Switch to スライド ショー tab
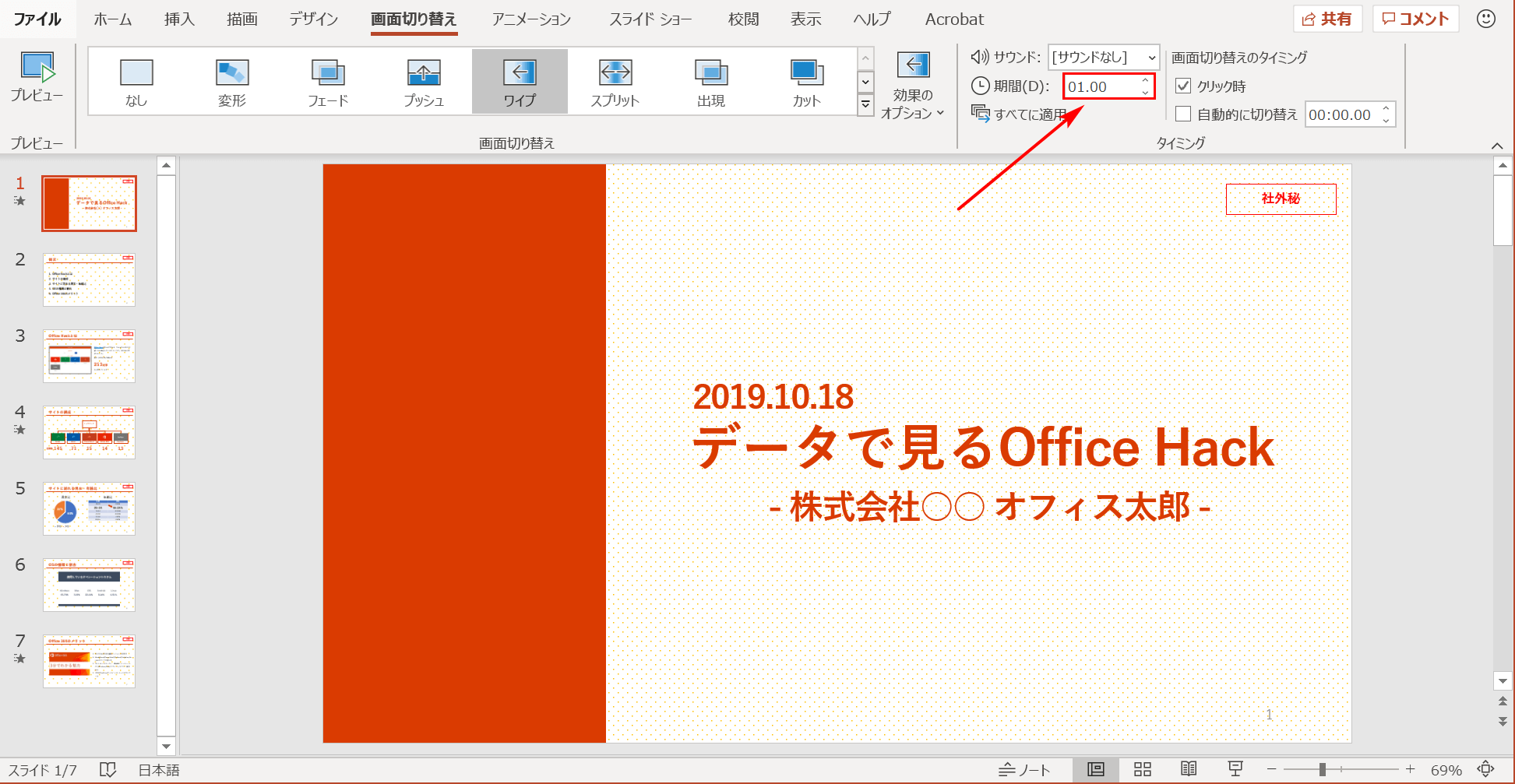The width and height of the screenshot is (1515, 784). 650,19
